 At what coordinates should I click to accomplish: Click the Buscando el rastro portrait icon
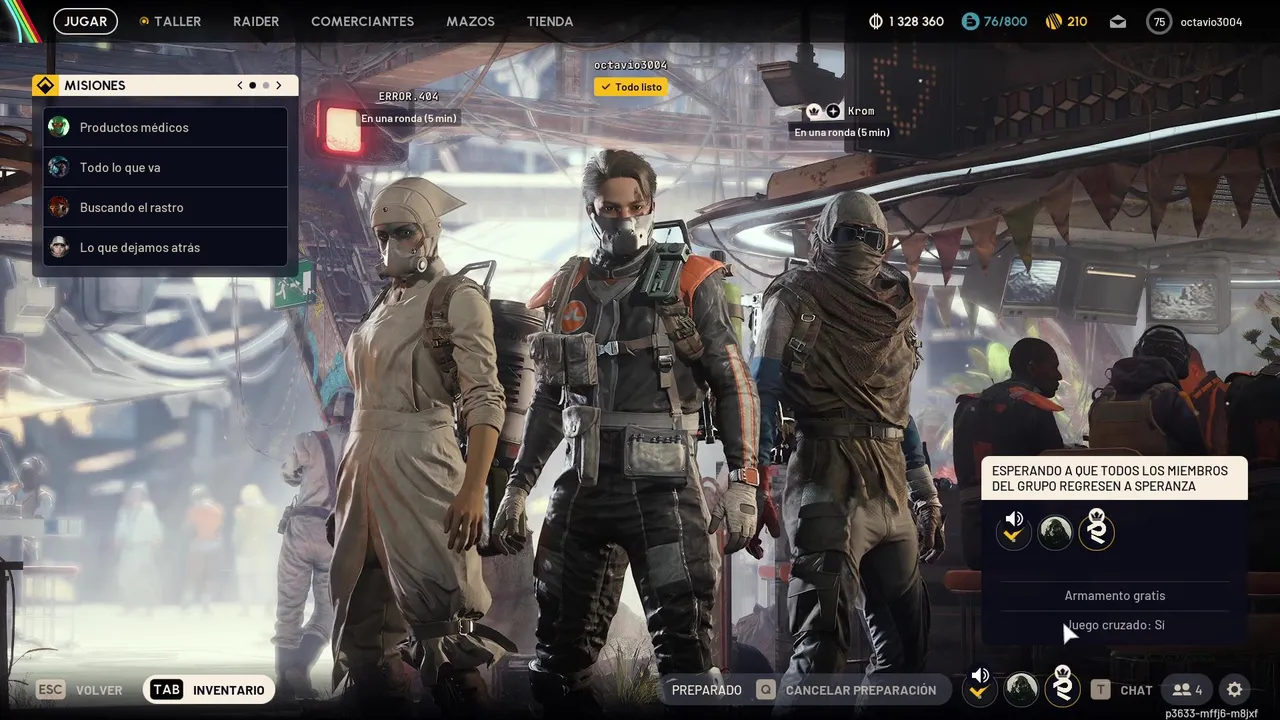point(59,207)
